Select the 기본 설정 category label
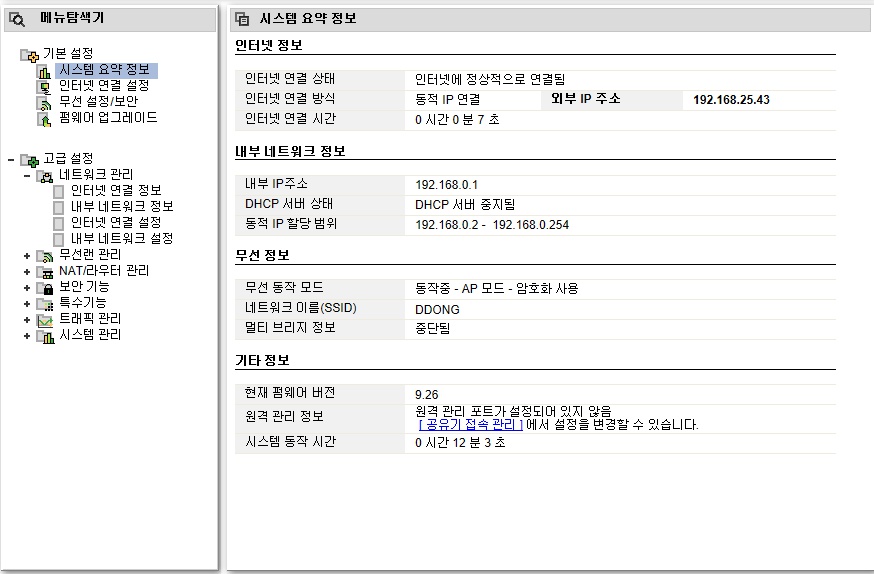This screenshot has height=574, width=874. click(x=68, y=53)
